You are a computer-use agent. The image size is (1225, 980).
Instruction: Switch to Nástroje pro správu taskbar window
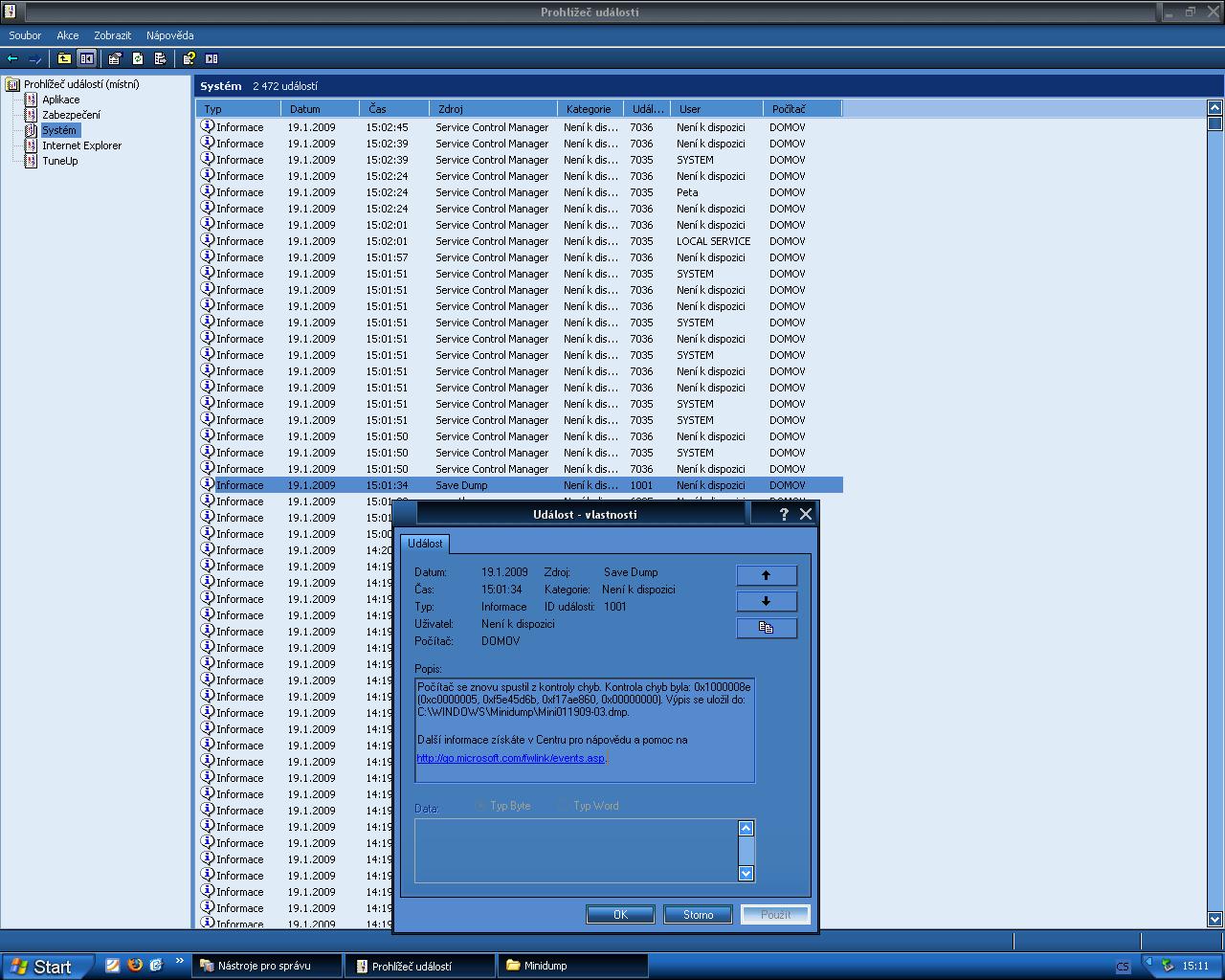pos(267,966)
